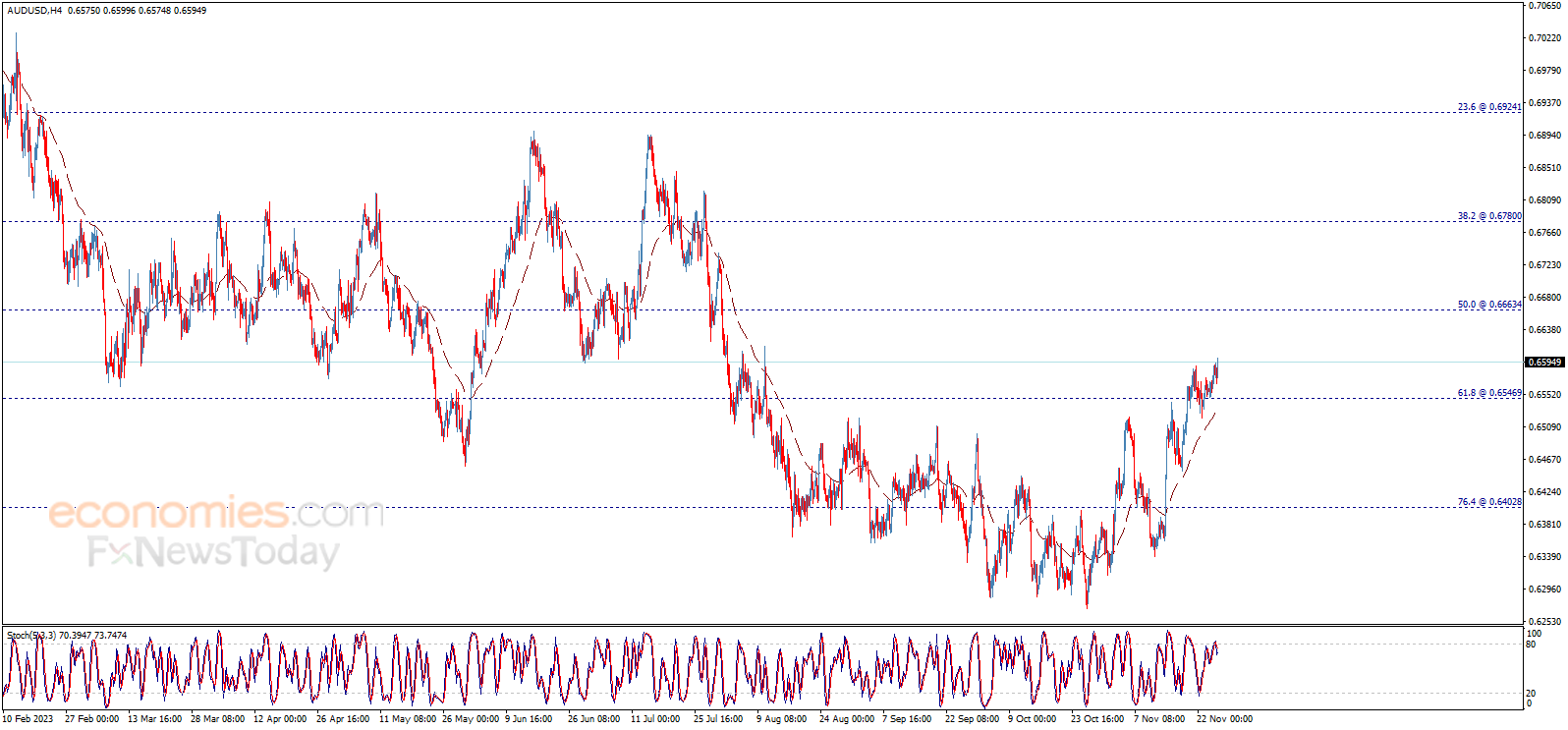The width and height of the screenshot is (1568, 730).
Task: Select the 0.68090 price axis value
Action: pos(1545,200)
